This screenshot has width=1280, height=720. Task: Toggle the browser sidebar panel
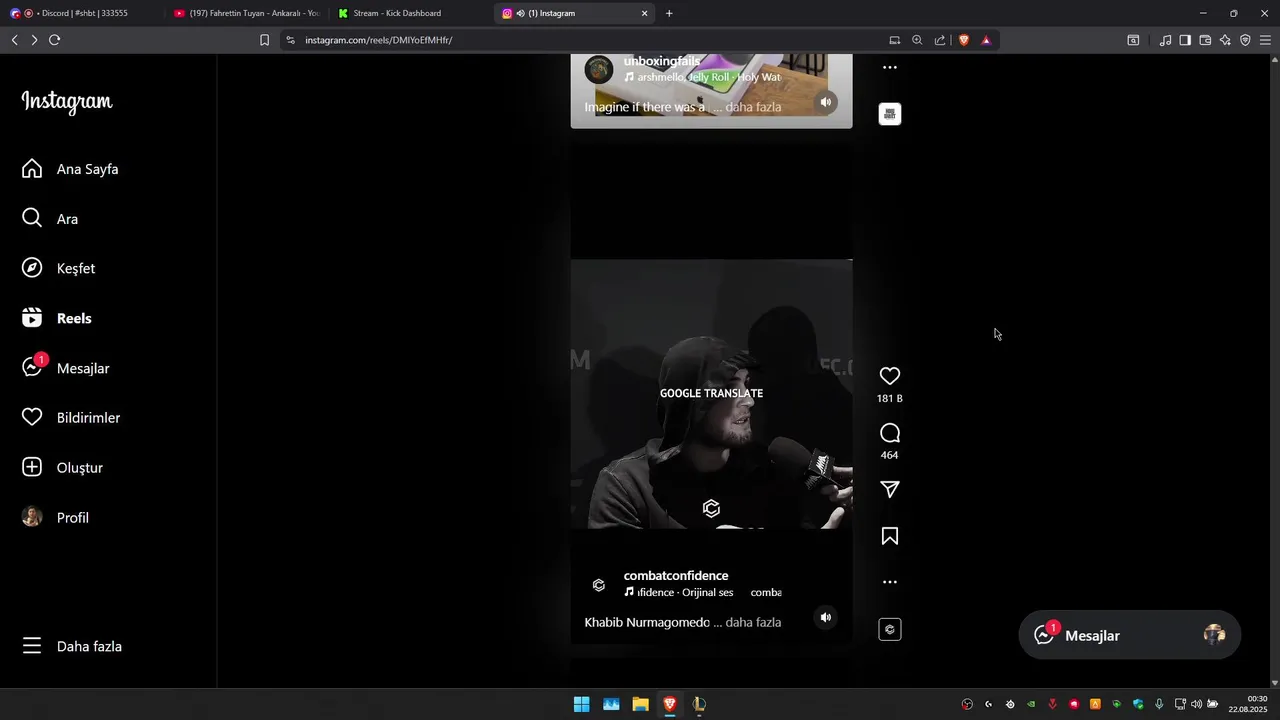point(1185,40)
